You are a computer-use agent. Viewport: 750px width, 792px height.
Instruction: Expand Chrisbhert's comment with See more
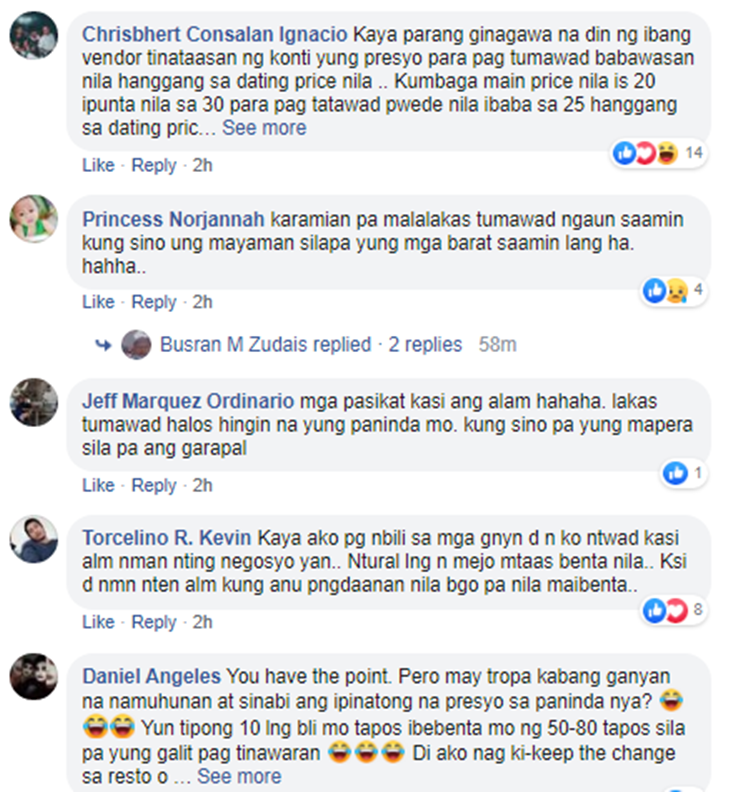click(264, 128)
